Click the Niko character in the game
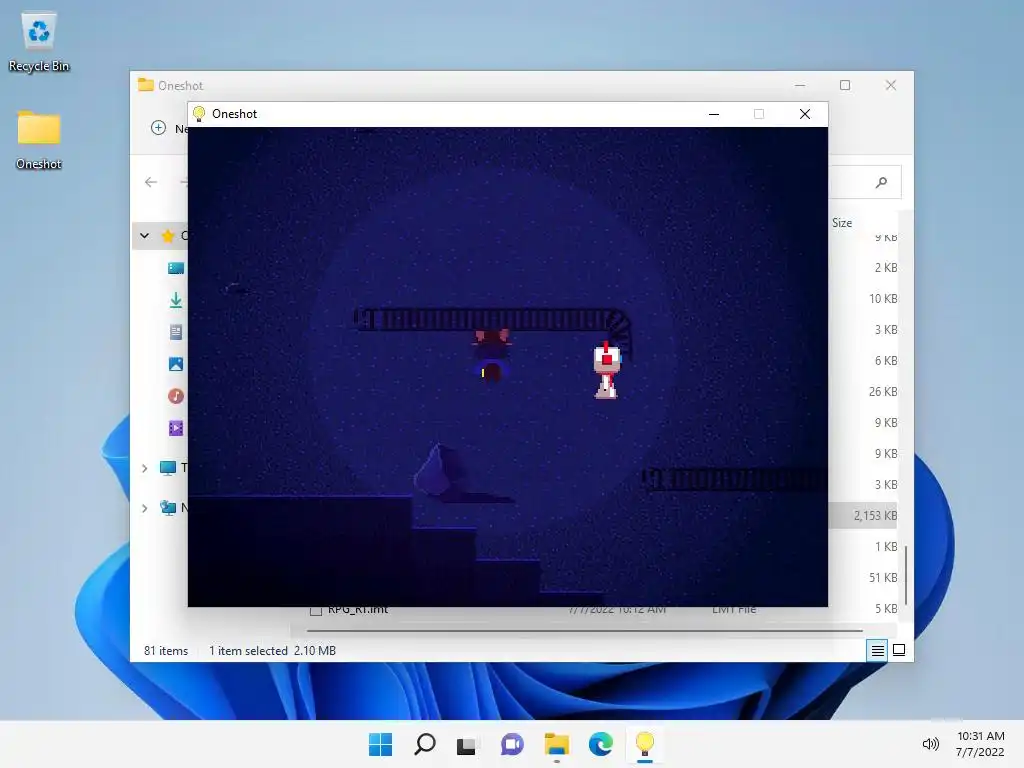Viewport: 1024px width, 768px height. (492, 356)
